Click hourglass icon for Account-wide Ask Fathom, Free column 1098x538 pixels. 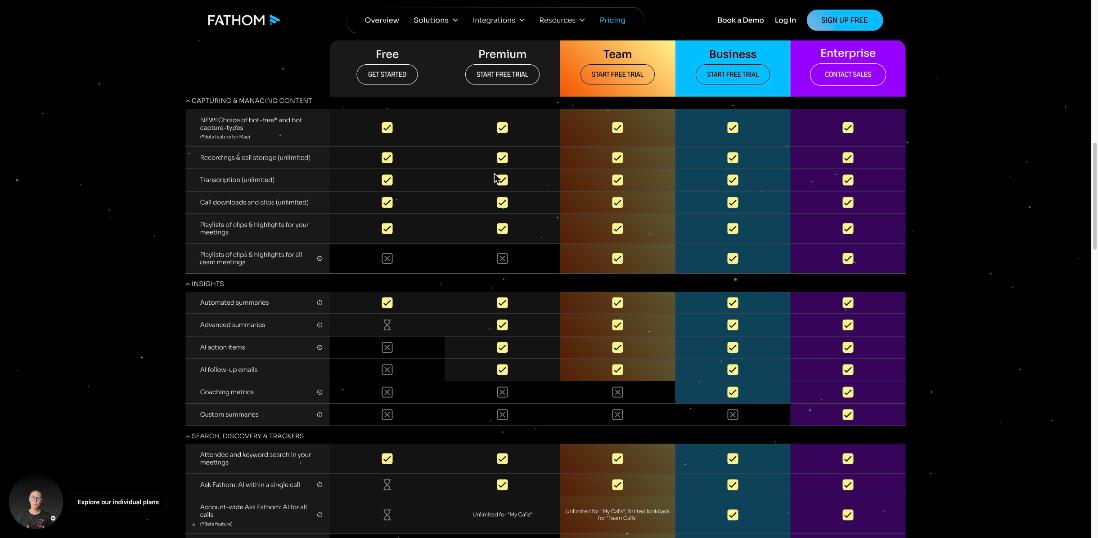coord(387,515)
